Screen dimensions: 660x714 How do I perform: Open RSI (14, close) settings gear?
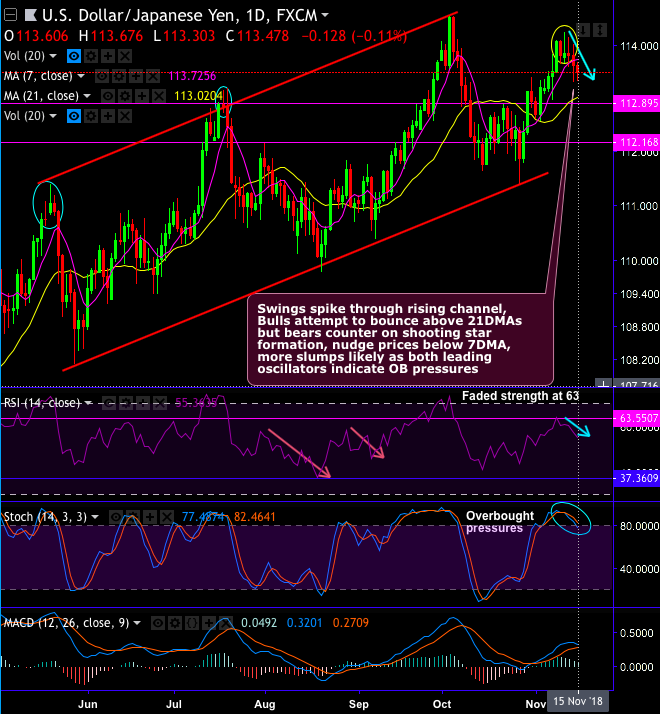point(126,403)
